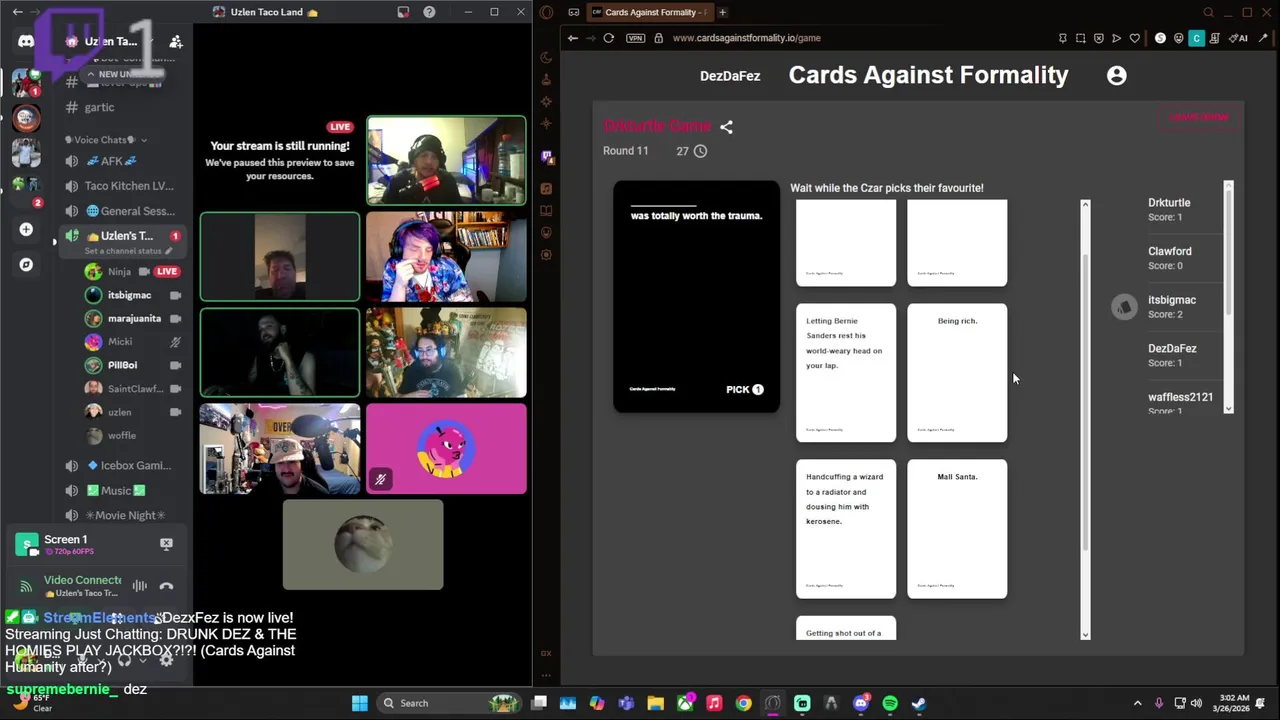Viewport: 1280px width, 720px height.
Task: Open the browser AI assistant icon
Action: (1239, 38)
